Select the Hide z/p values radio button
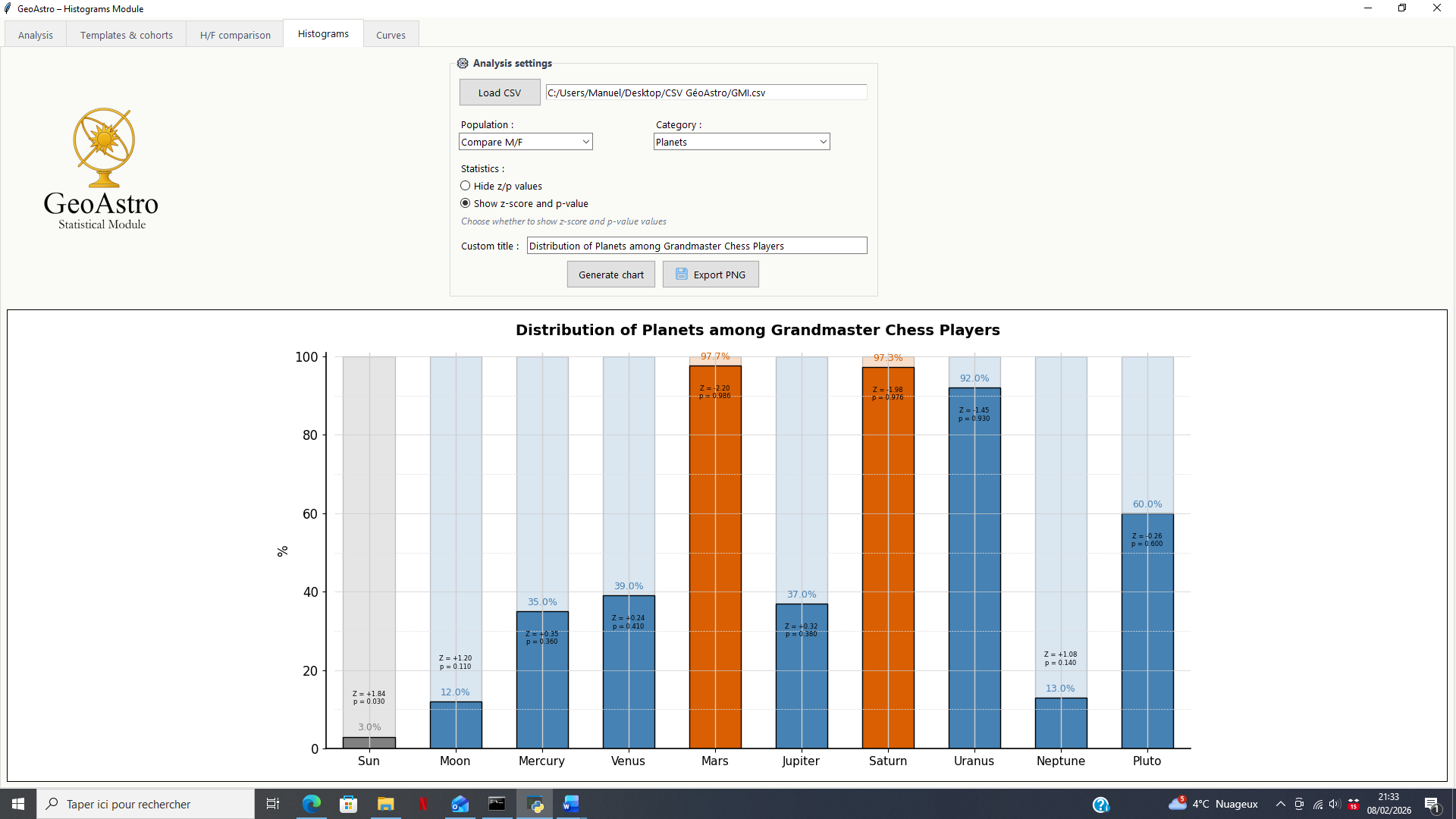Screen dimensions: 1456x819 (x=466, y=186)
